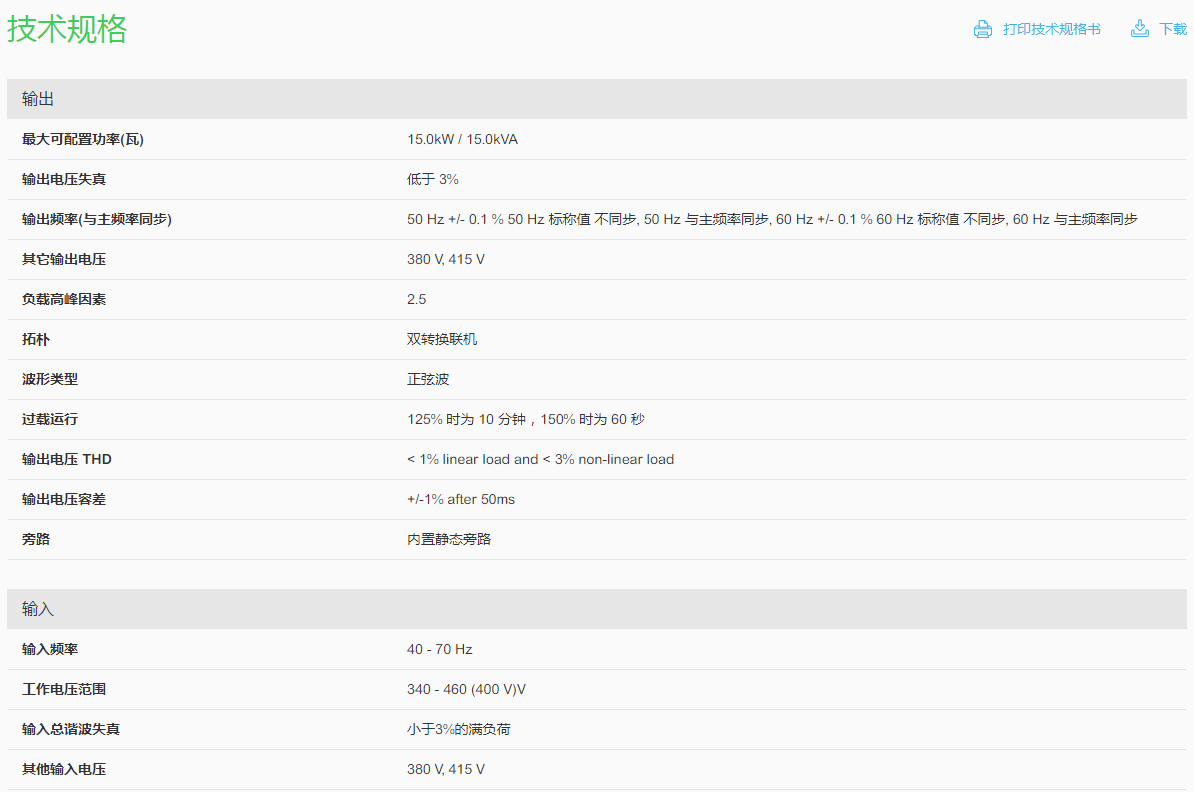The image size is (1194, 792).
Task: Click the 小于3%的满负荷 value
Action: tap(458, 729)
